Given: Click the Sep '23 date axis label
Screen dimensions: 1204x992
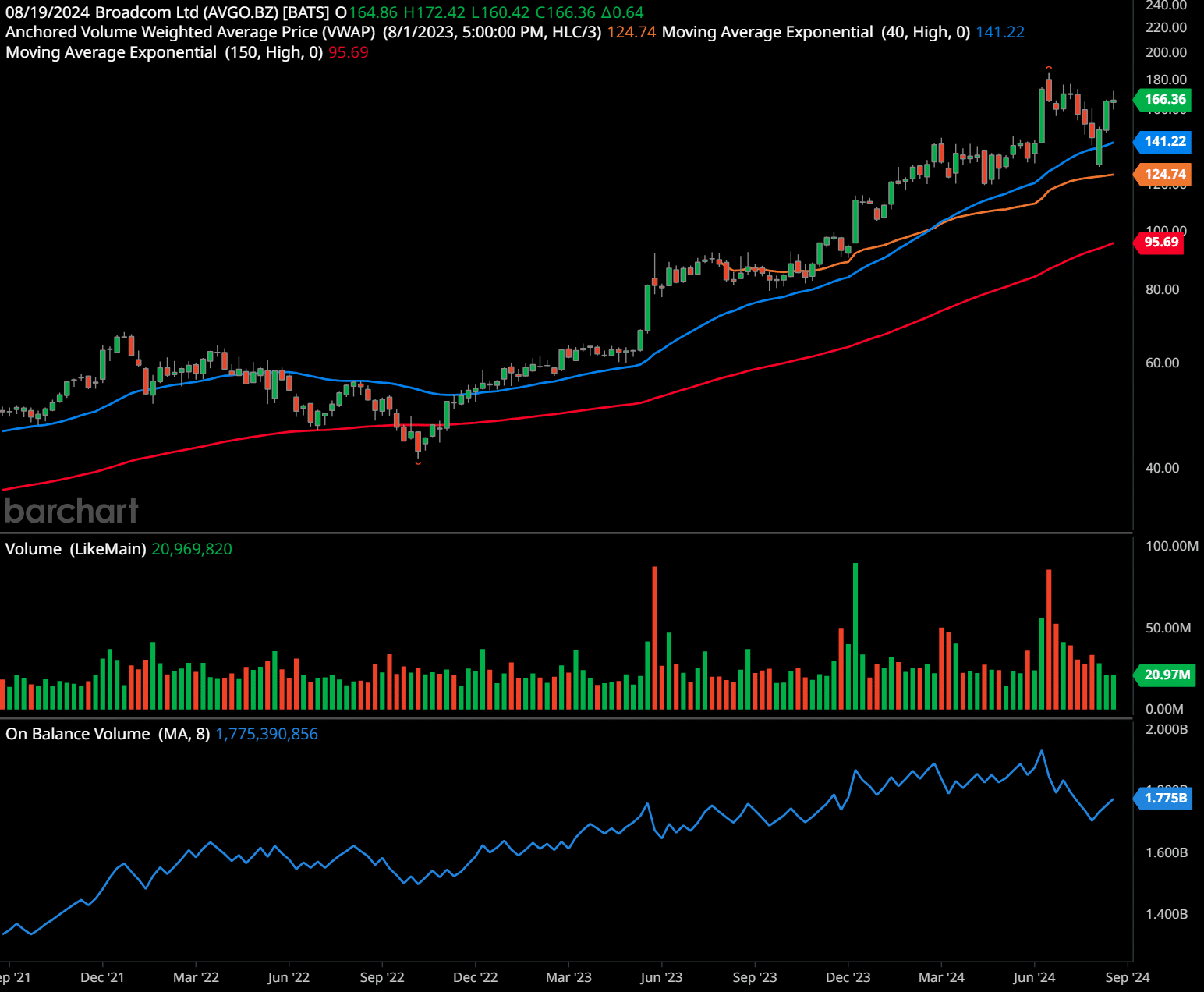Looking at the screenshot, I should pos(755,977).
